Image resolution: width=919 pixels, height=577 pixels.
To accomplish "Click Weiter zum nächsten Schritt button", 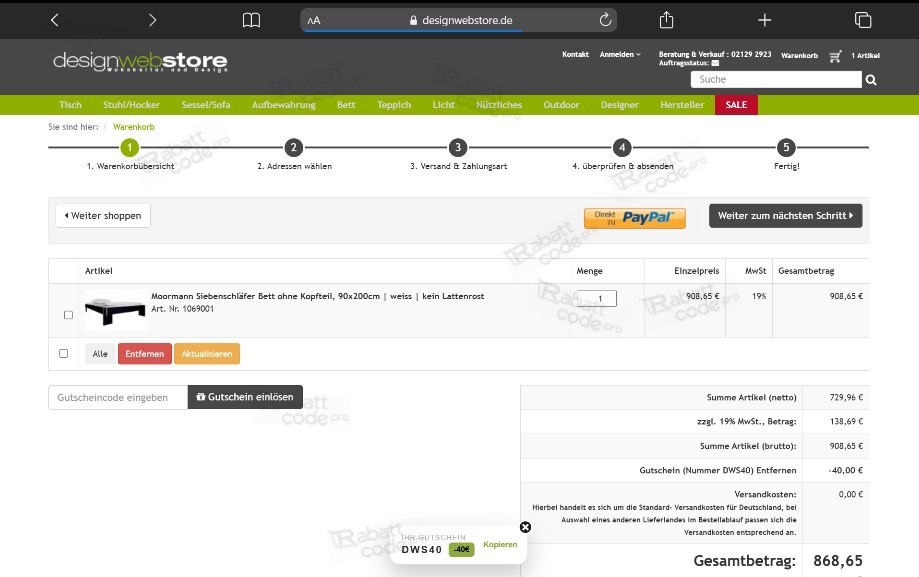I will (x=785, y=216).
